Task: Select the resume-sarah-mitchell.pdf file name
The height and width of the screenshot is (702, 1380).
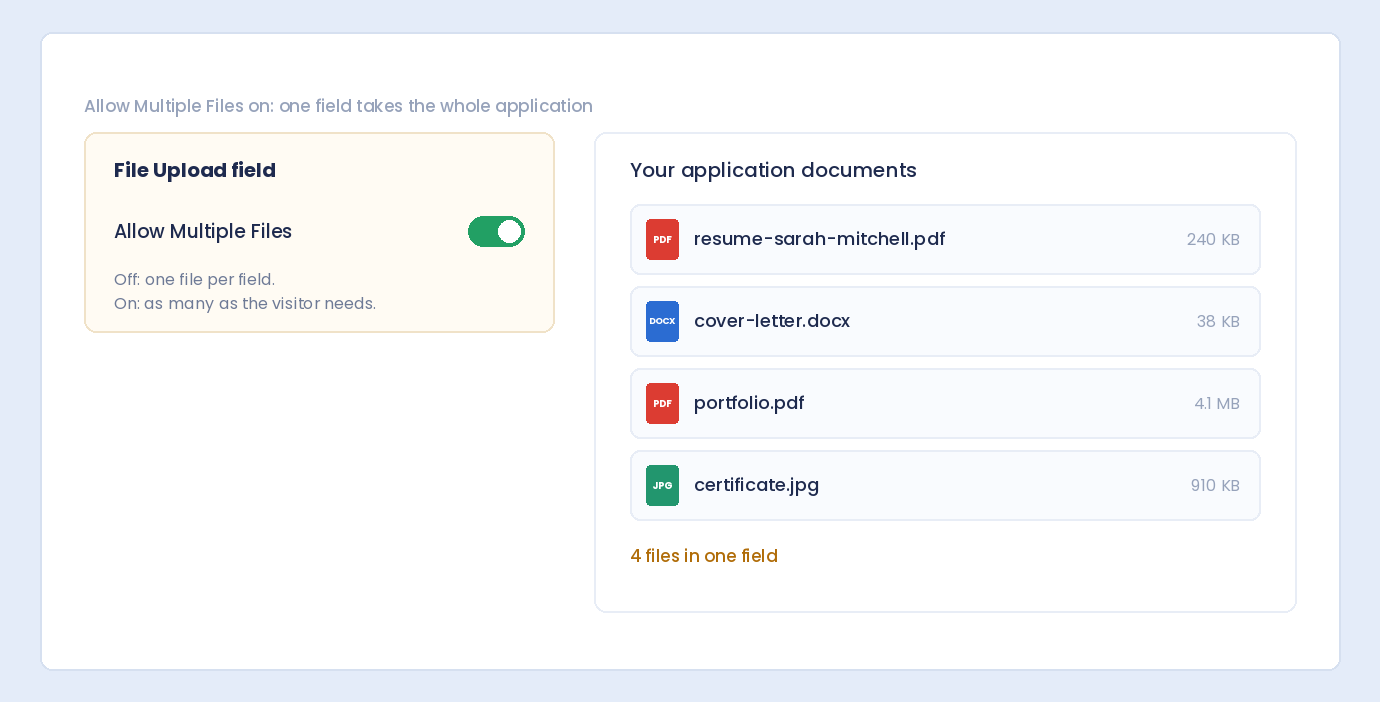Action: click(x=819, y=239)
